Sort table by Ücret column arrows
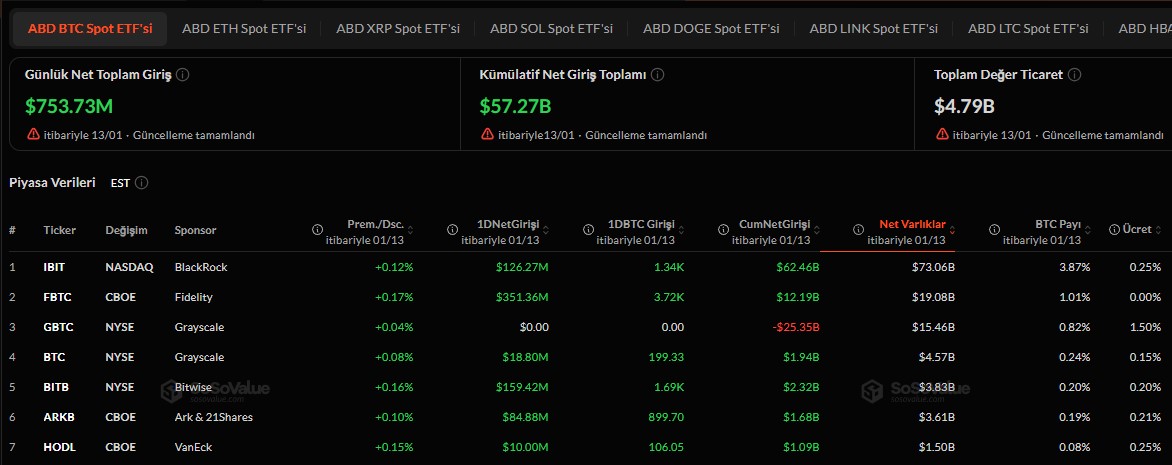1172x465 pixels. tap(1159, 230)
